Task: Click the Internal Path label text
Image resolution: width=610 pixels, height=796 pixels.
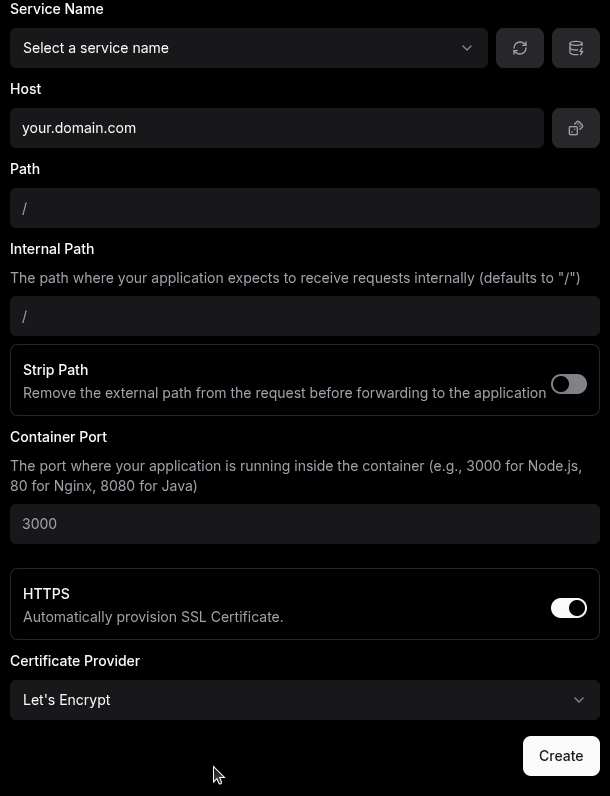Action: coord(52,249)
